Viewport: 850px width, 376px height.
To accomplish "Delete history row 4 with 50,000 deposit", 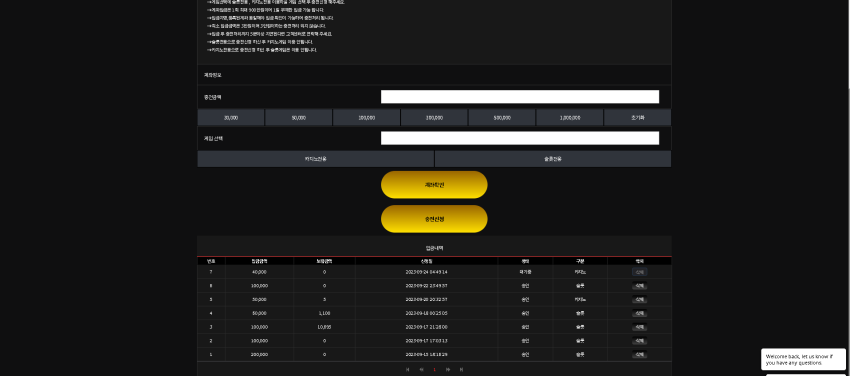I will point(640,313).
